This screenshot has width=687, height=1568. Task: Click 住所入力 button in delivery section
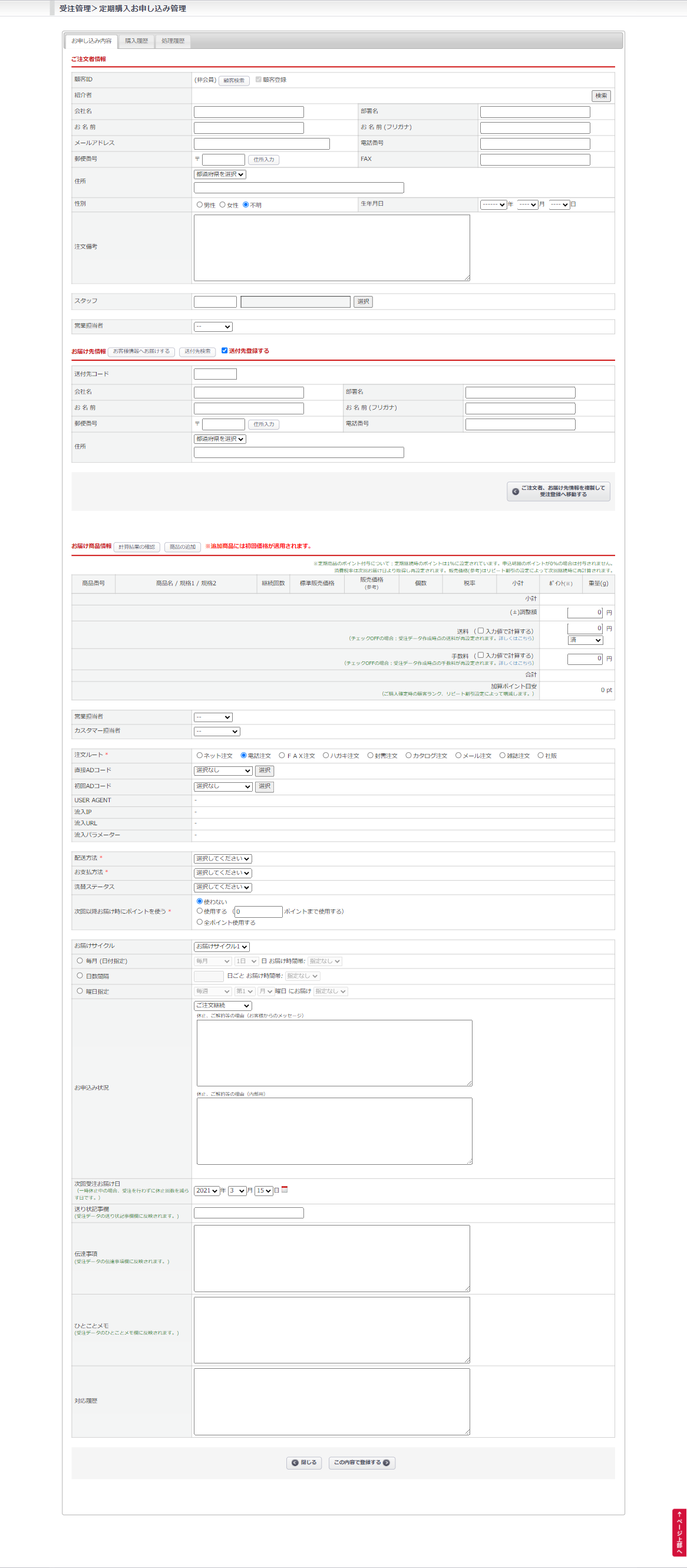[x=263, y=424]
